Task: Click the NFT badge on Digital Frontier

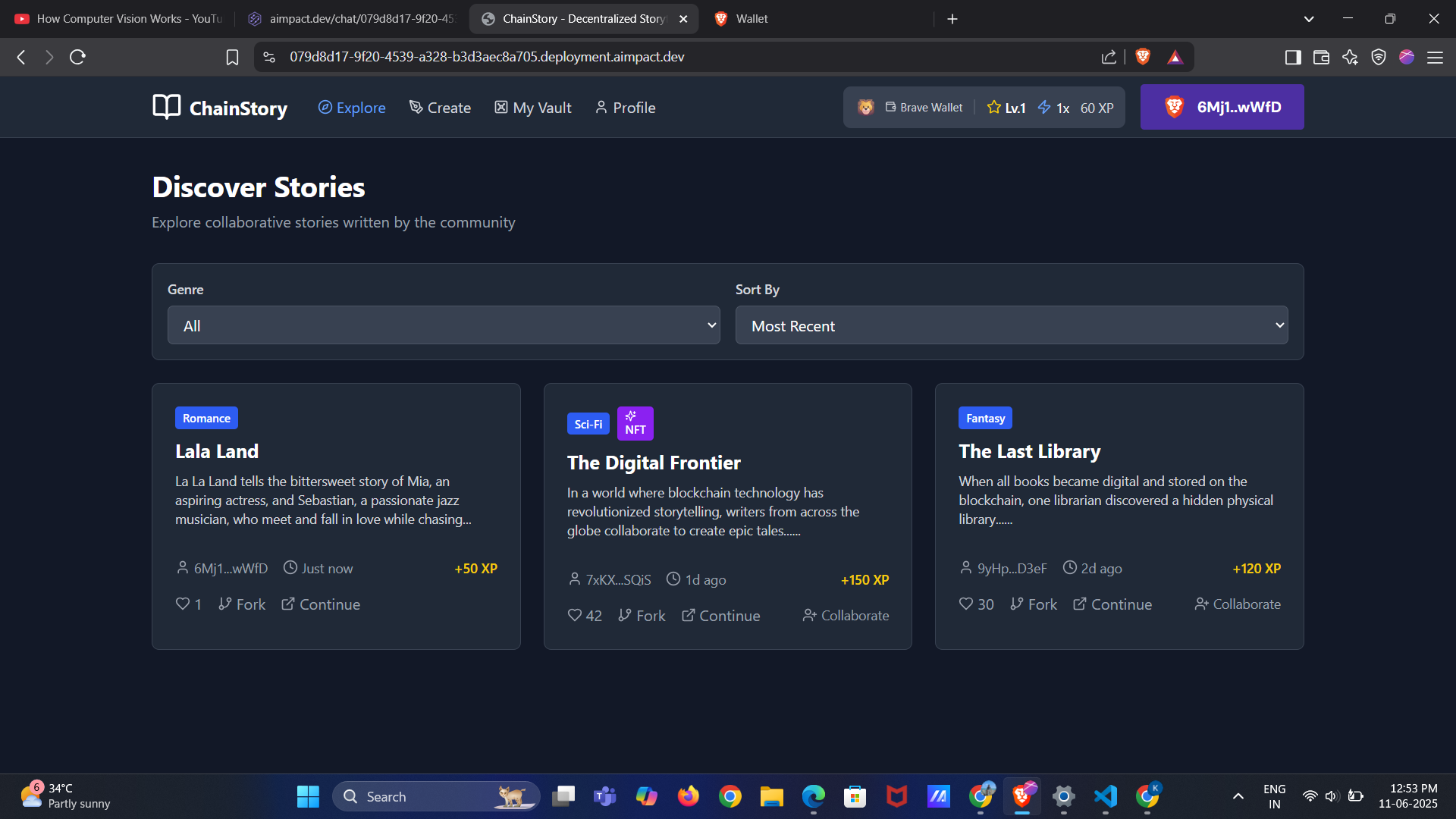Action: [635, 423]
